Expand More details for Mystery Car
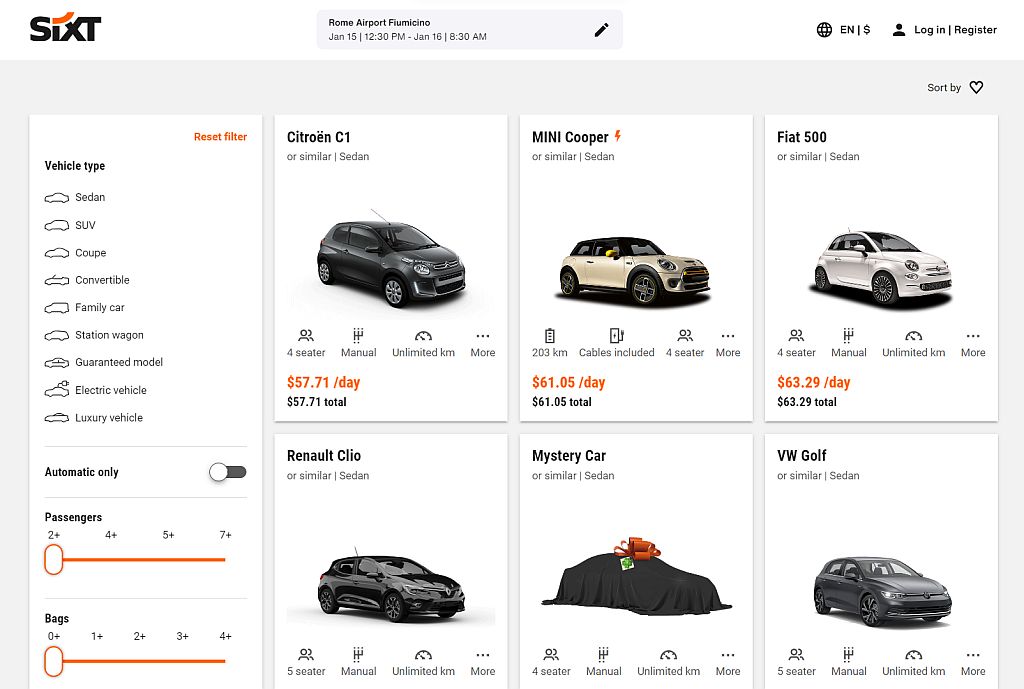This screenshot has height=689, width=1024. (728, 662)
